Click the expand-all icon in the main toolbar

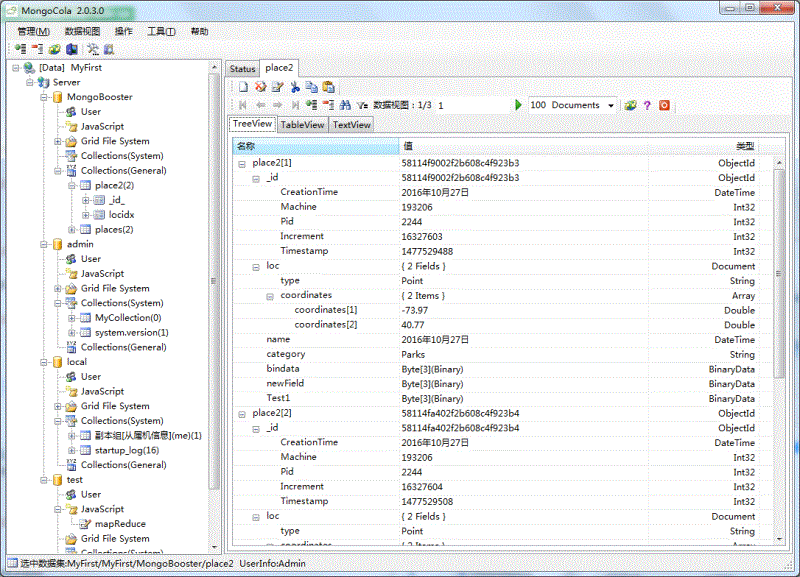[20, 49]
